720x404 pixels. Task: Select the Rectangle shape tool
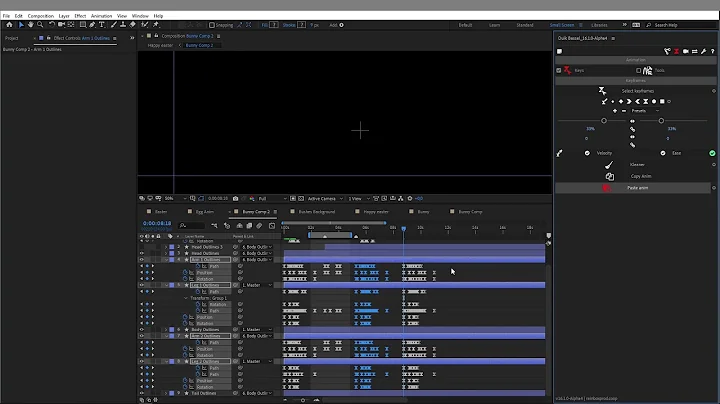(83, 25)
